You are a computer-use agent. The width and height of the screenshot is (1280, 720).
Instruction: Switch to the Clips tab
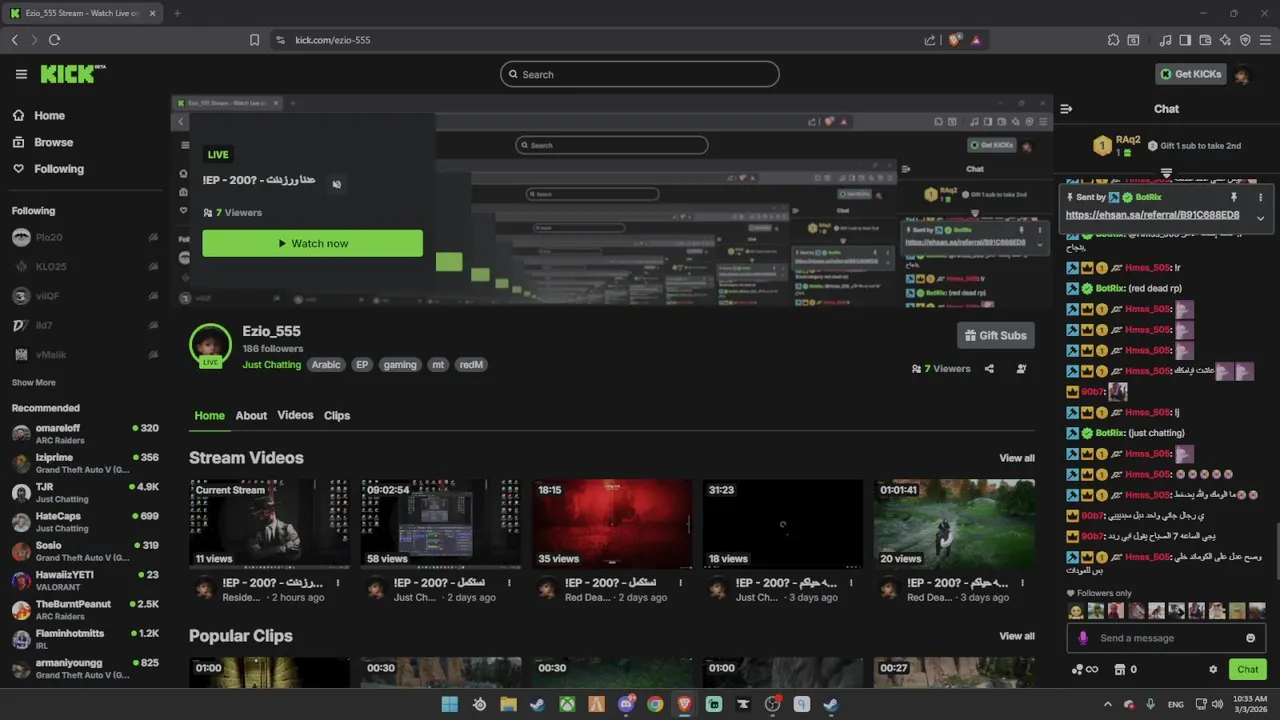point(337,416)
